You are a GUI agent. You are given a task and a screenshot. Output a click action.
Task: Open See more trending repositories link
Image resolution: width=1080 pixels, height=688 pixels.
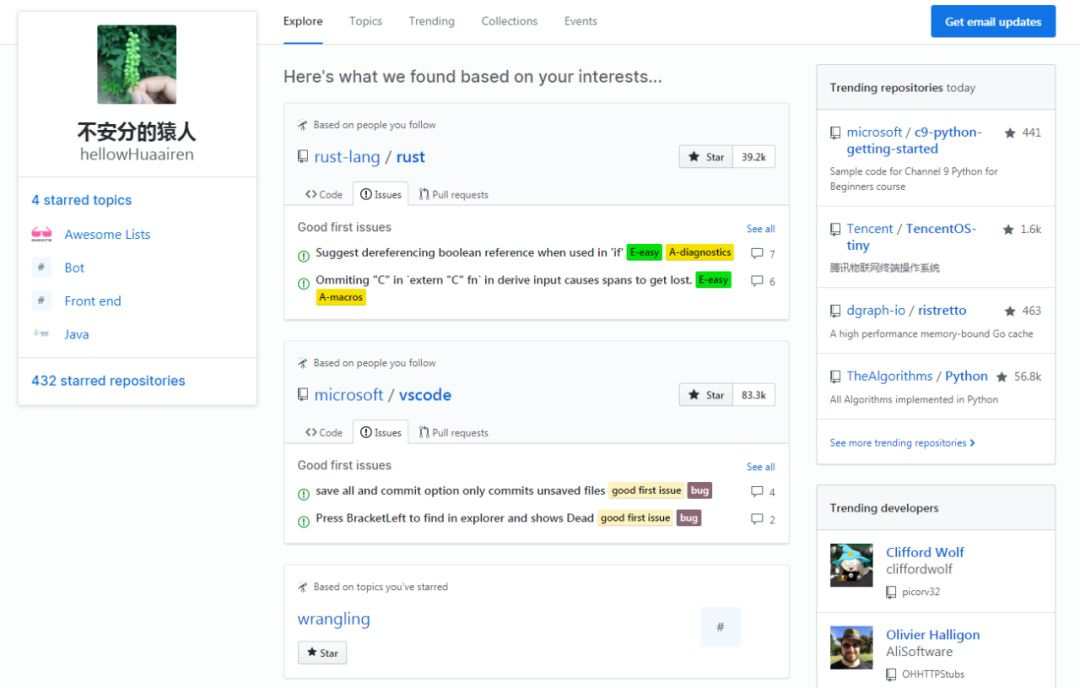(902, 443)
